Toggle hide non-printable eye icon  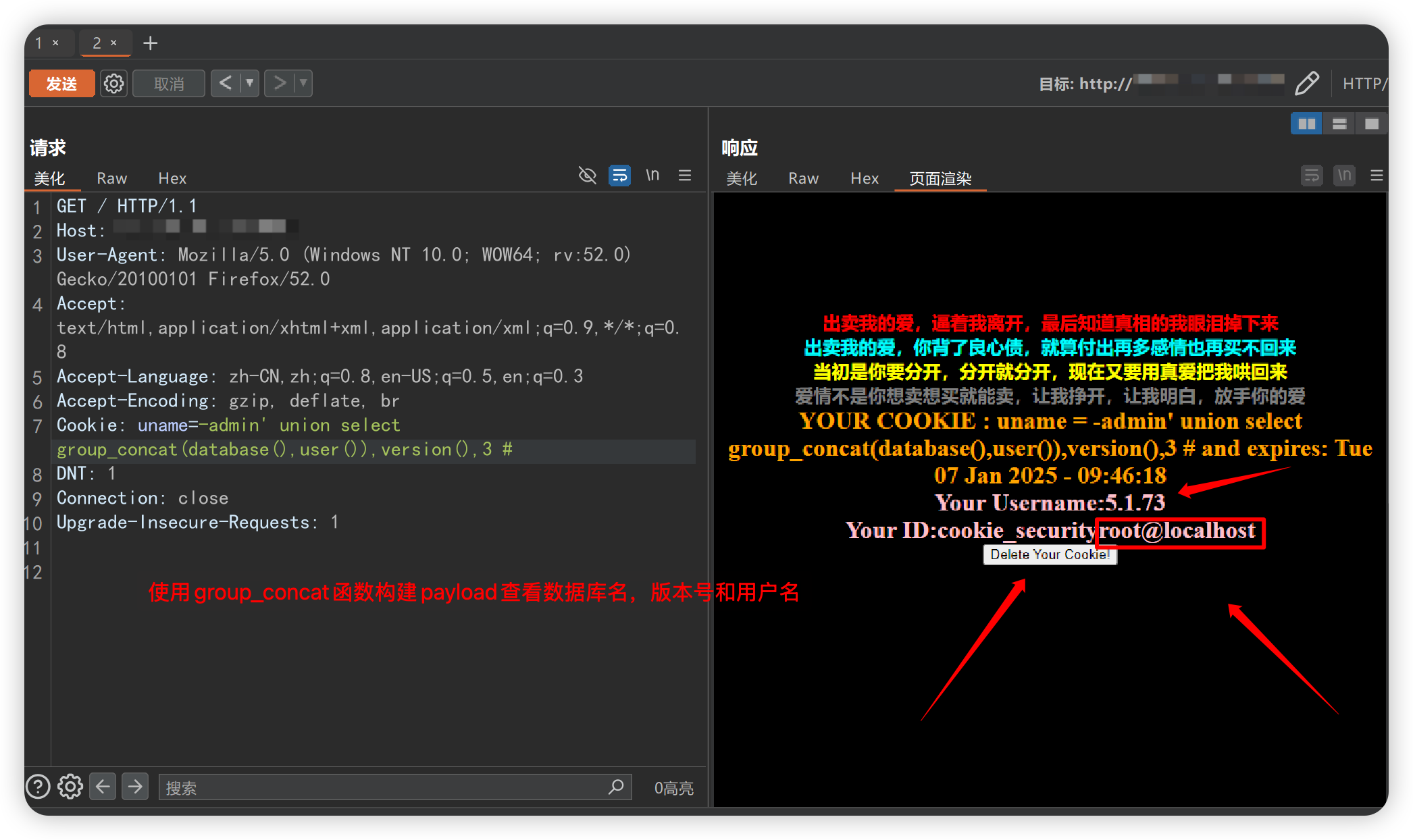coord(587,176)
